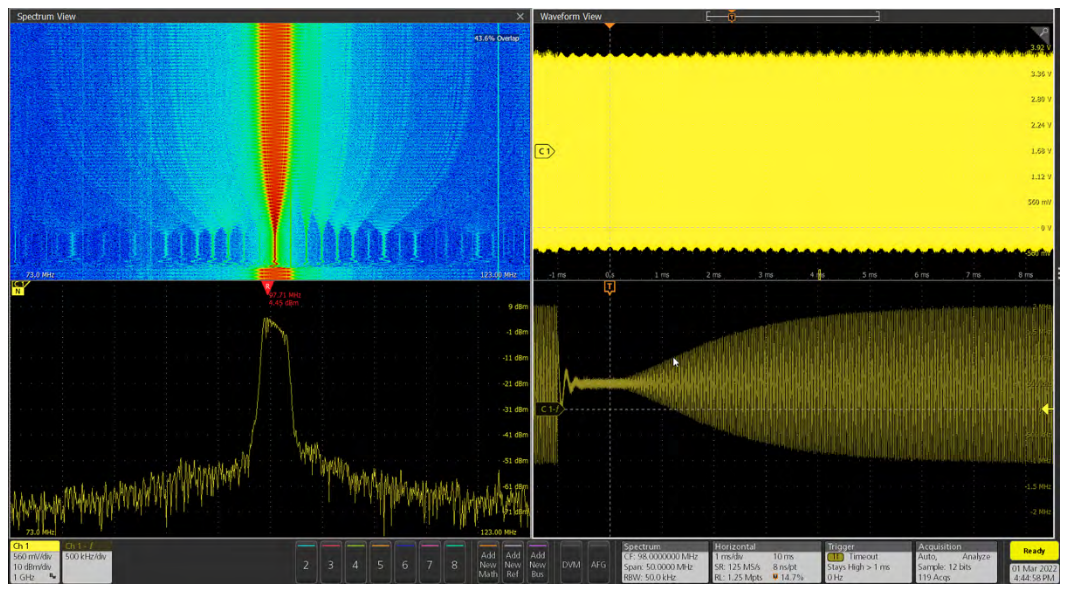The height and width of the screenshot is (591, 1068).
Task: Click the yellow Ready status button
Action: (1033, 551)
